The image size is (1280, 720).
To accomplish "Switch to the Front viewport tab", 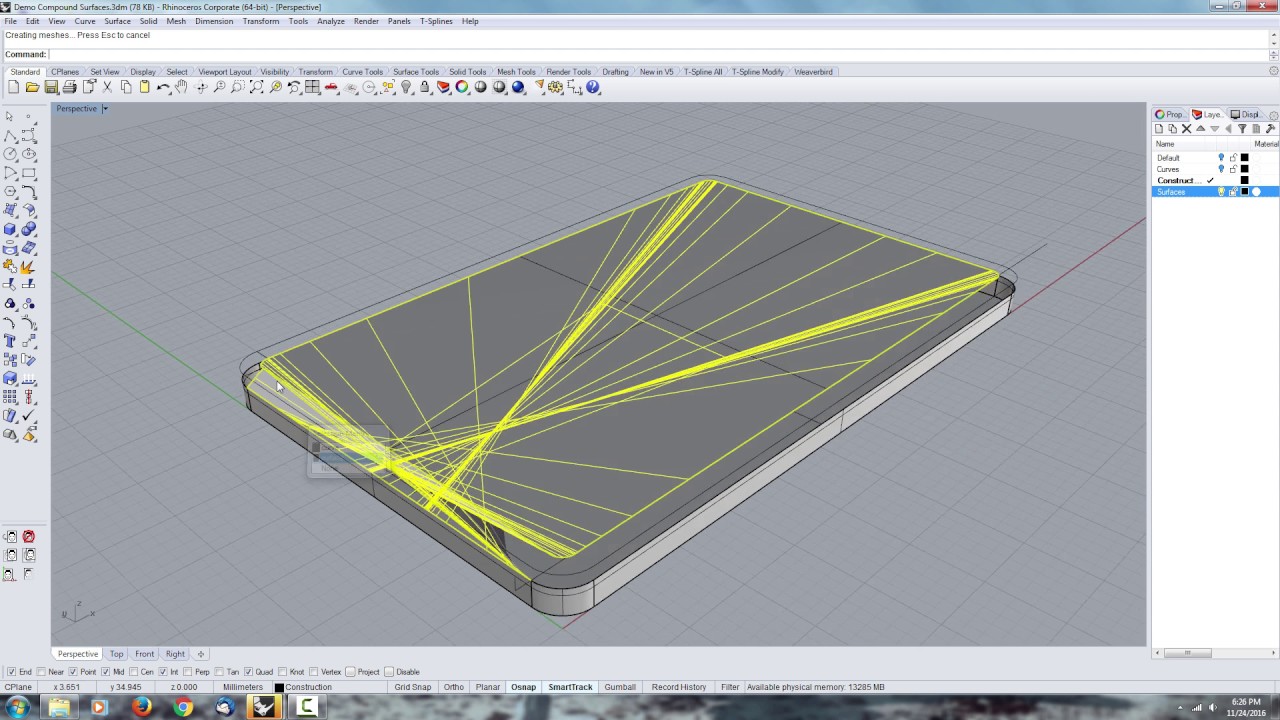I will coord(145,654).
